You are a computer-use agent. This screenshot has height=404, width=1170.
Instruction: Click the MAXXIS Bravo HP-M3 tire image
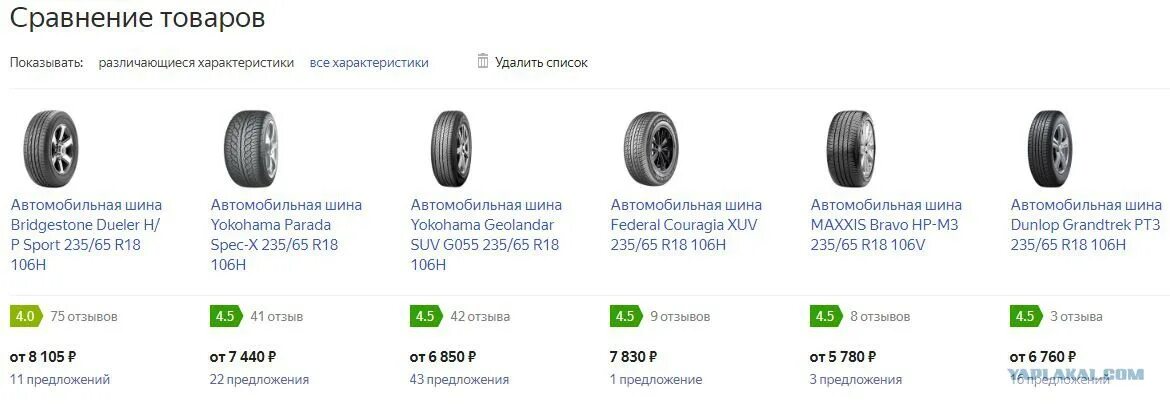tap(850, 146)
